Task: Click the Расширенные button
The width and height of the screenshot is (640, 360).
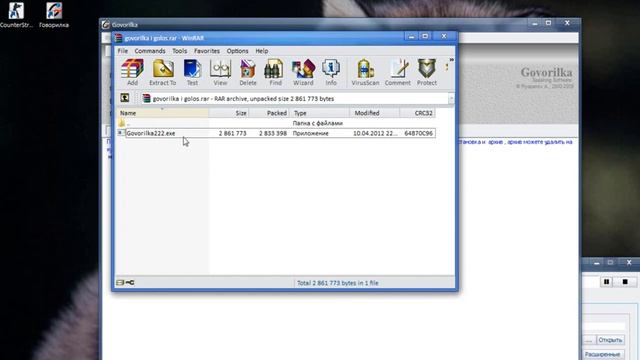Action: click(x=602, y=354)
